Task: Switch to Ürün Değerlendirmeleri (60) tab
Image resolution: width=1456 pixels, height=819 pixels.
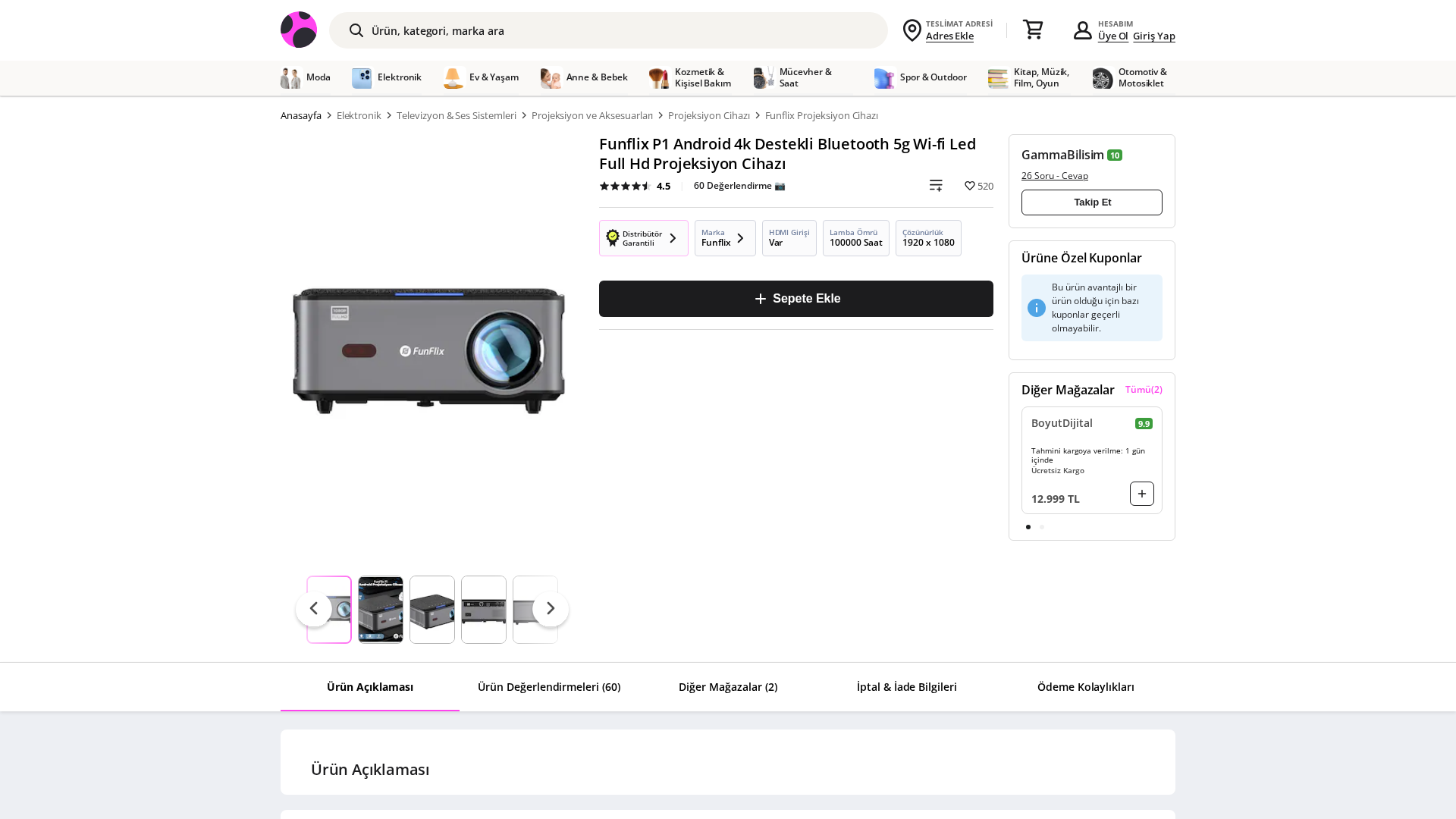Action: (548, 687)
